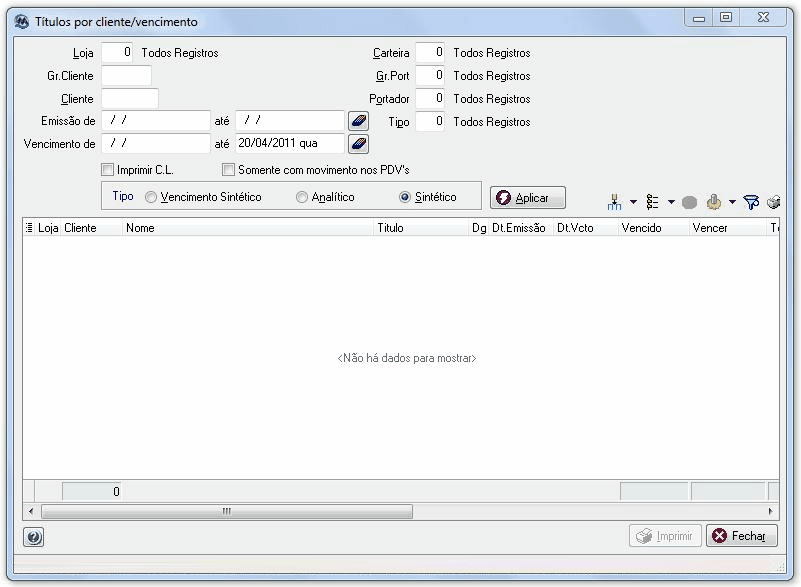Click the Emissão até end date field
801x587 pixels.
click(290, 121)
